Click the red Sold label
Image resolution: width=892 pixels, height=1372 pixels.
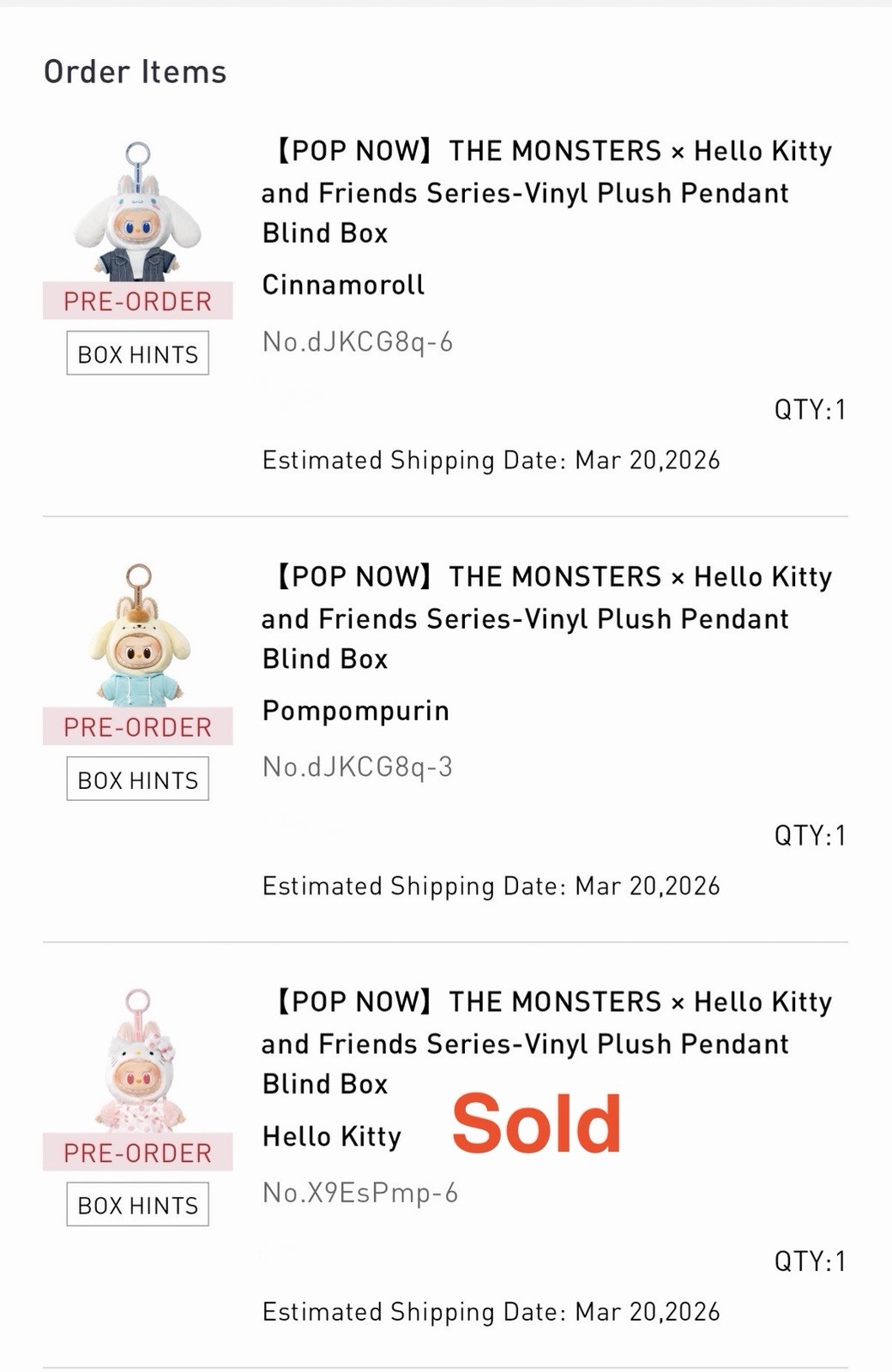536,1123
